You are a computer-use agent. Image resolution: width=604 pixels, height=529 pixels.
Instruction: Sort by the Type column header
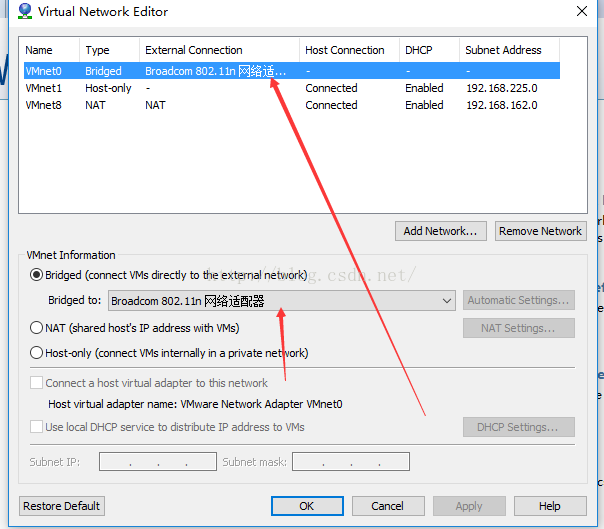click(109, 50)
